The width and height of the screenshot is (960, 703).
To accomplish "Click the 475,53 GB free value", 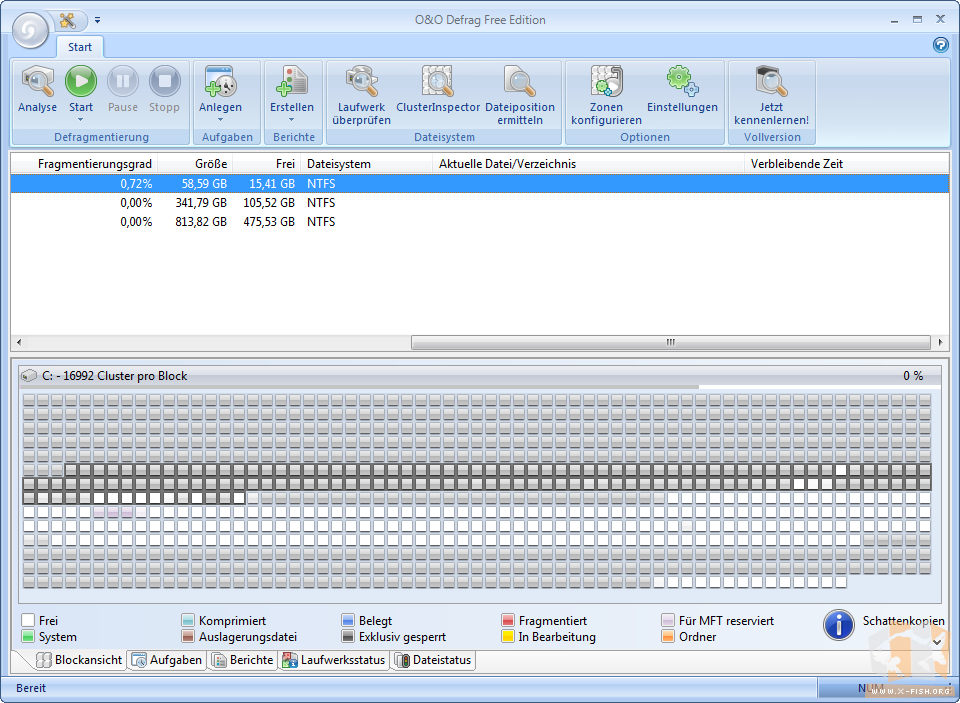I will (269, 222).
